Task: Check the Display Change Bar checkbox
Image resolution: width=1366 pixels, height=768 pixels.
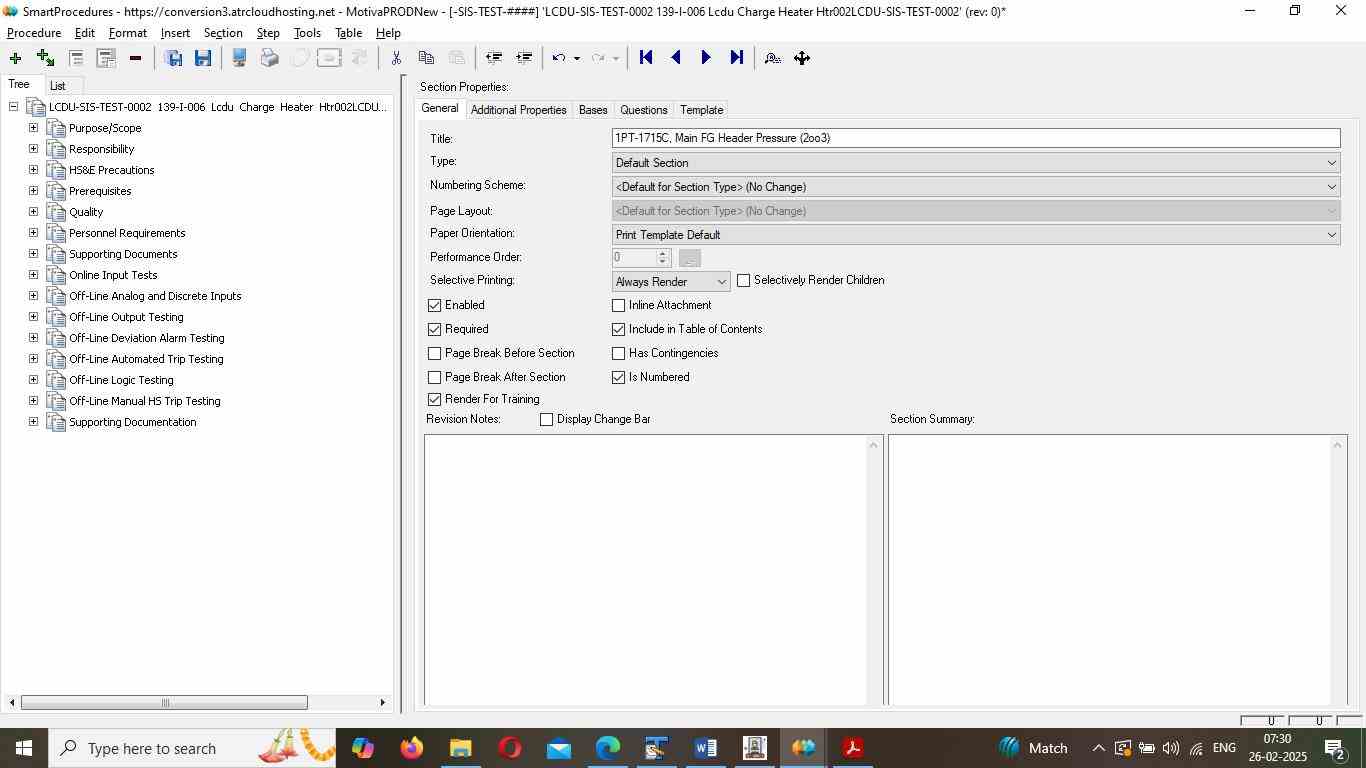Action: (546, 419)
